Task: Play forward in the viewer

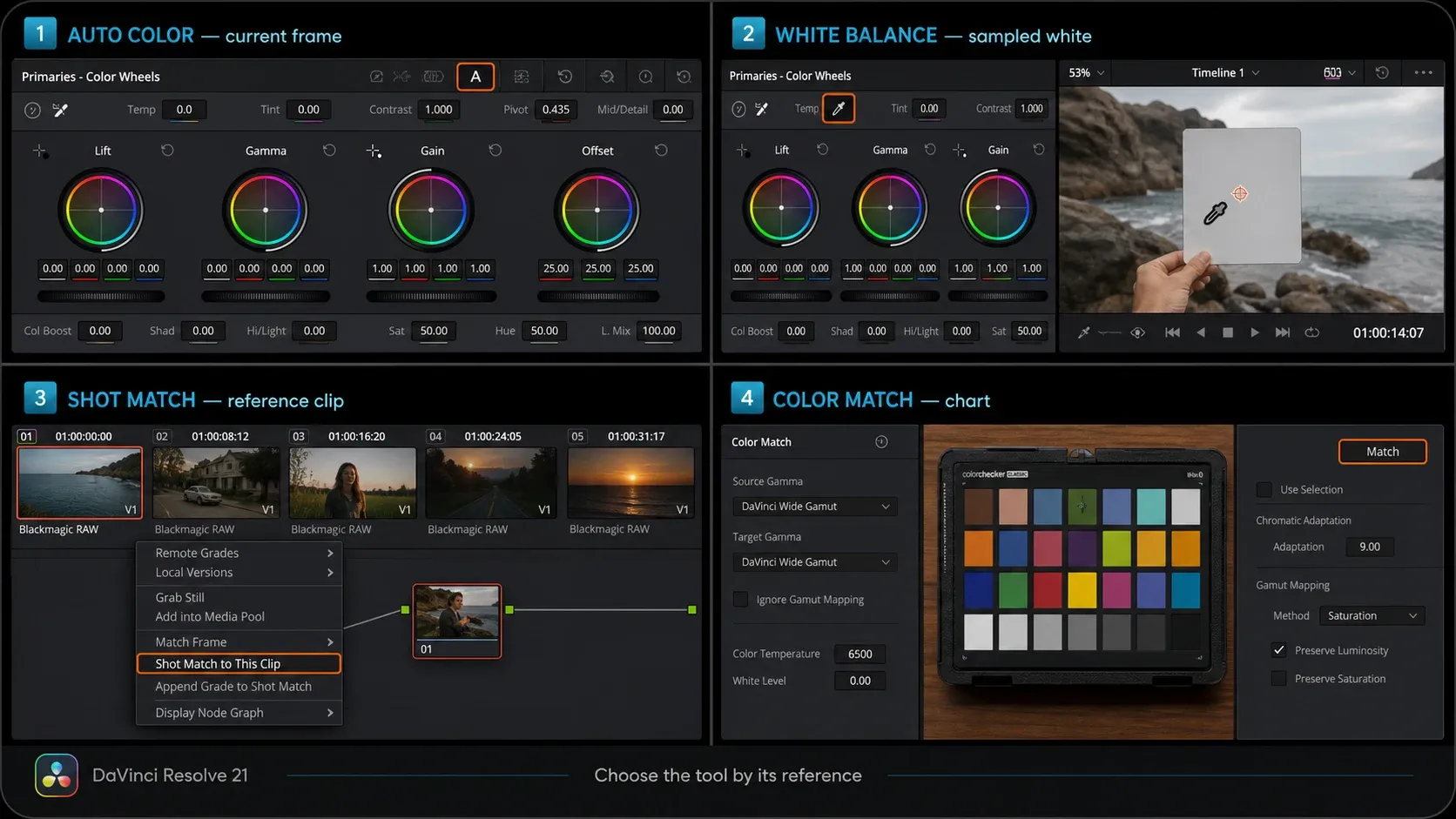Action: [x=1255, y=332]
